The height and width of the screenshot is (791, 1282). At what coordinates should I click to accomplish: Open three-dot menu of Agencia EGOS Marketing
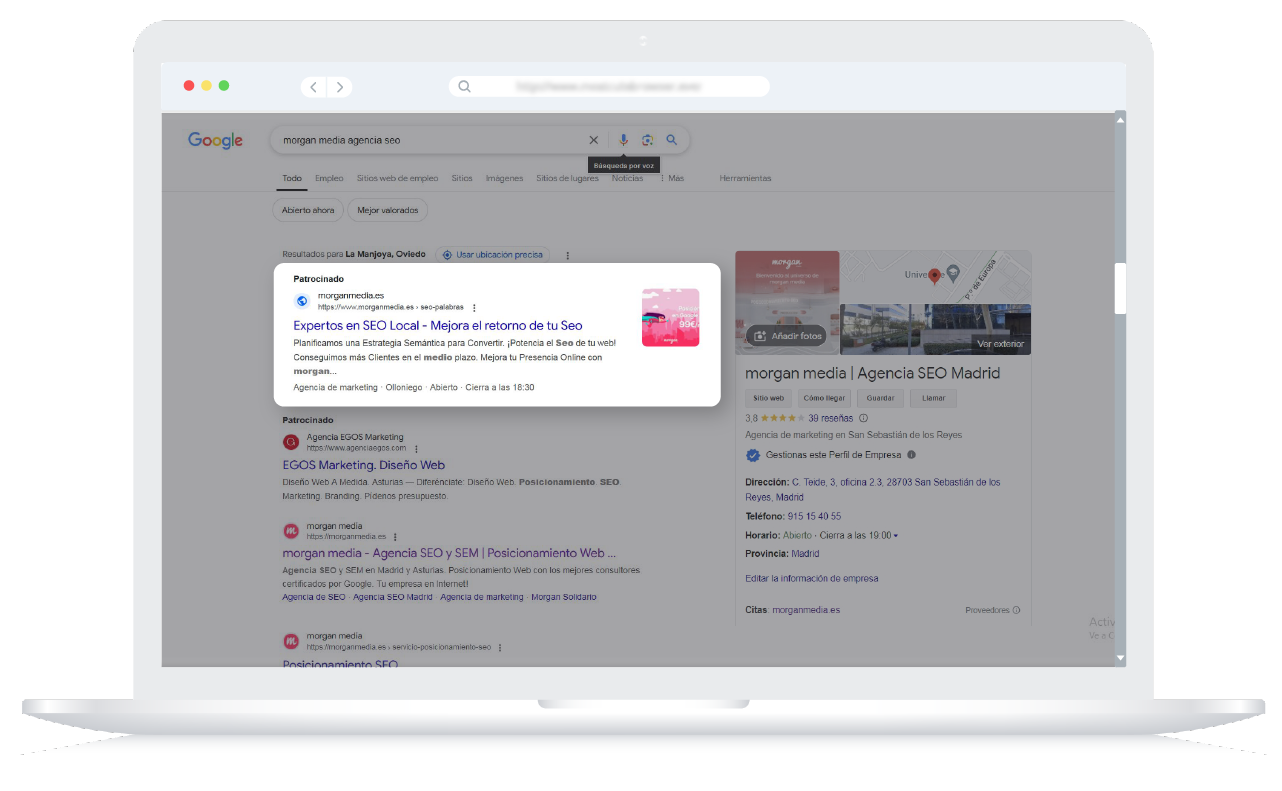coord(416,449)
